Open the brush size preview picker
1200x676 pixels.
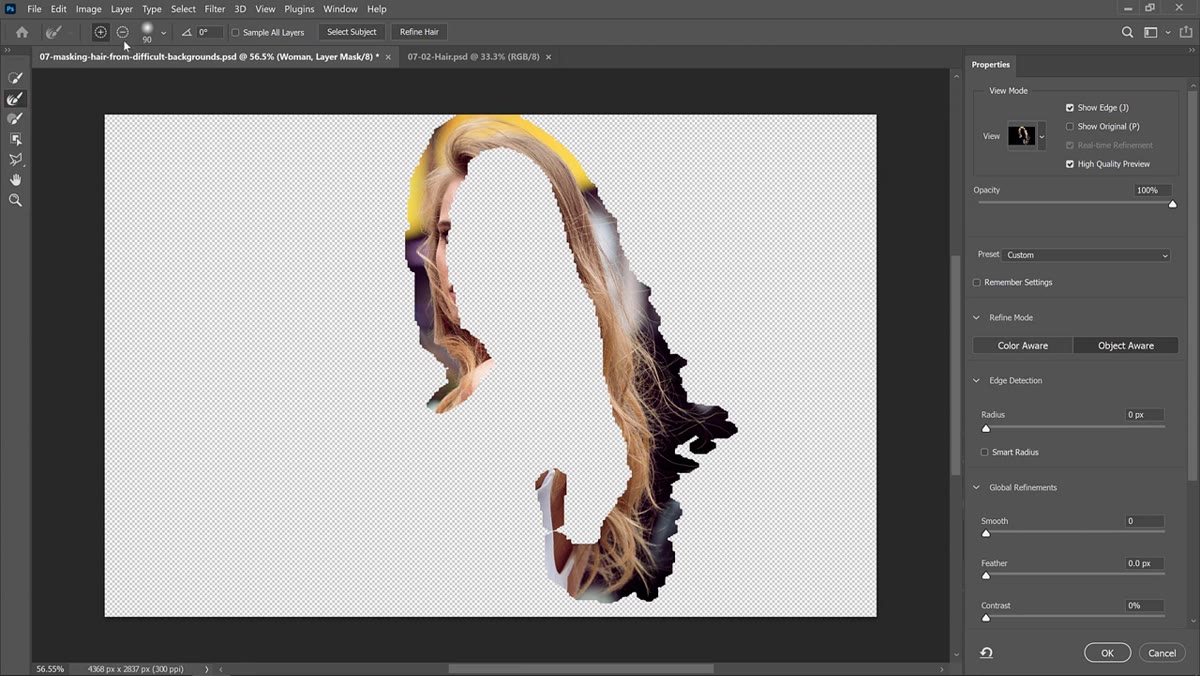147,30
